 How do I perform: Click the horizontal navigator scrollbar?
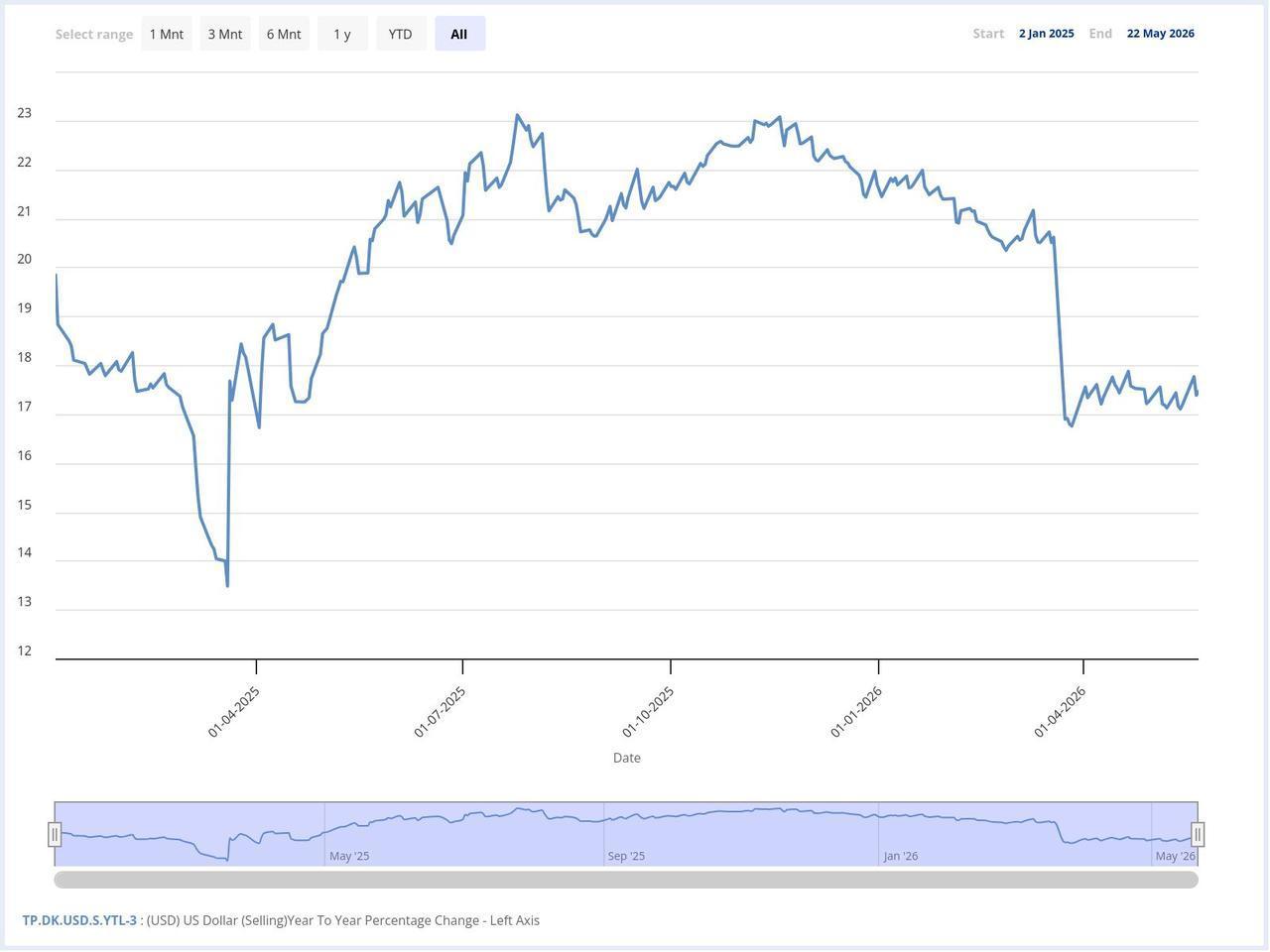click(x=626, y=880)
